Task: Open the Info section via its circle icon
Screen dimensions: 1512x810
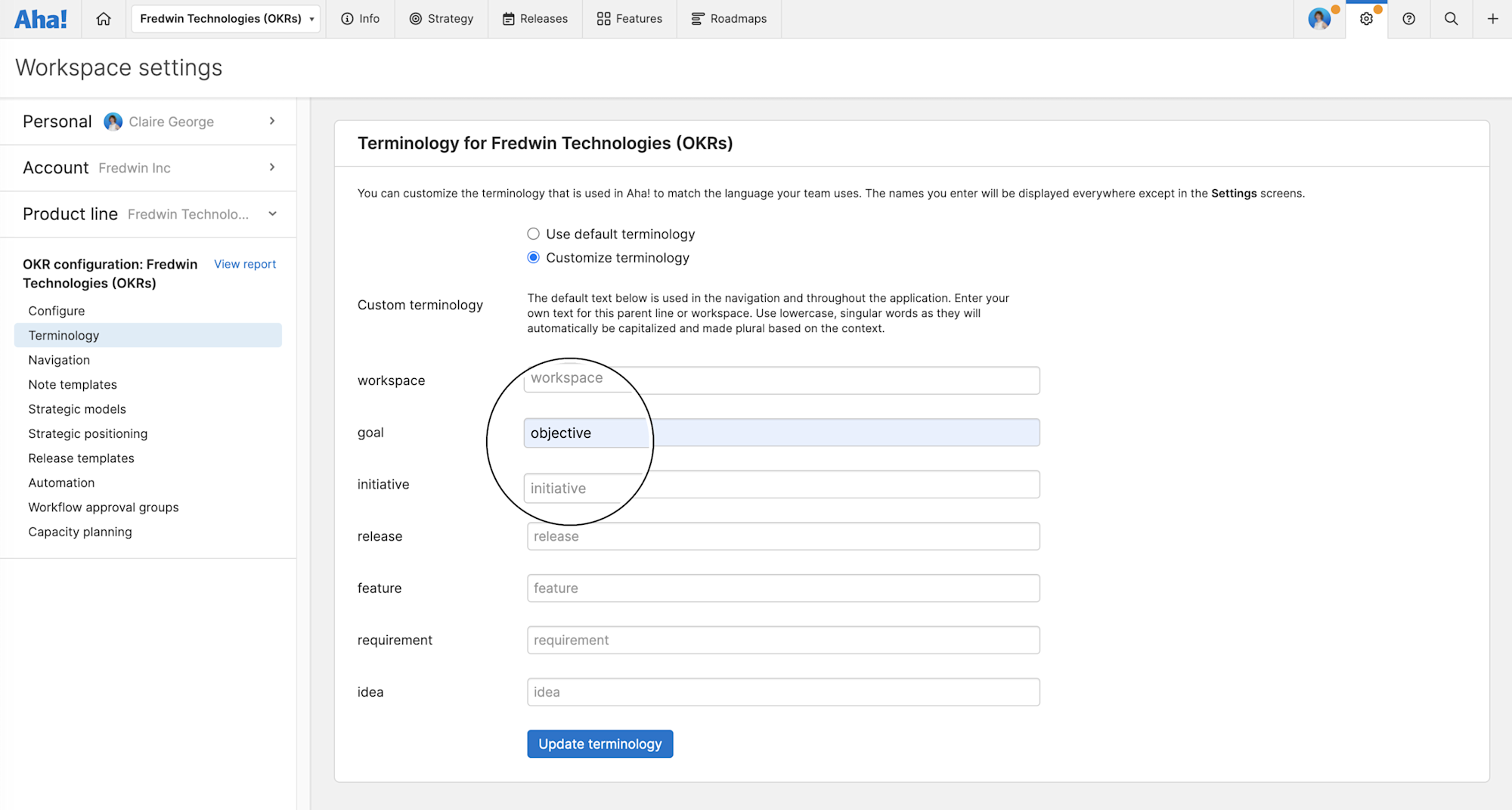Action: pos(347,19)
